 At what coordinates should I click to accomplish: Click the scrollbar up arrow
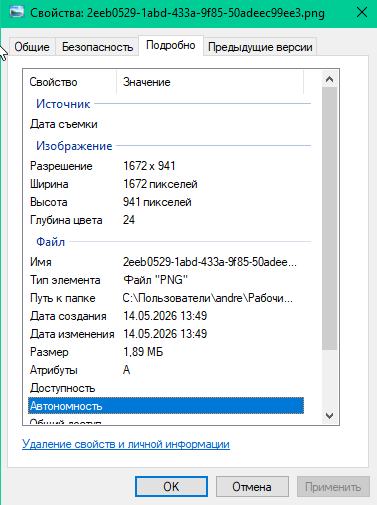(330, 79)
